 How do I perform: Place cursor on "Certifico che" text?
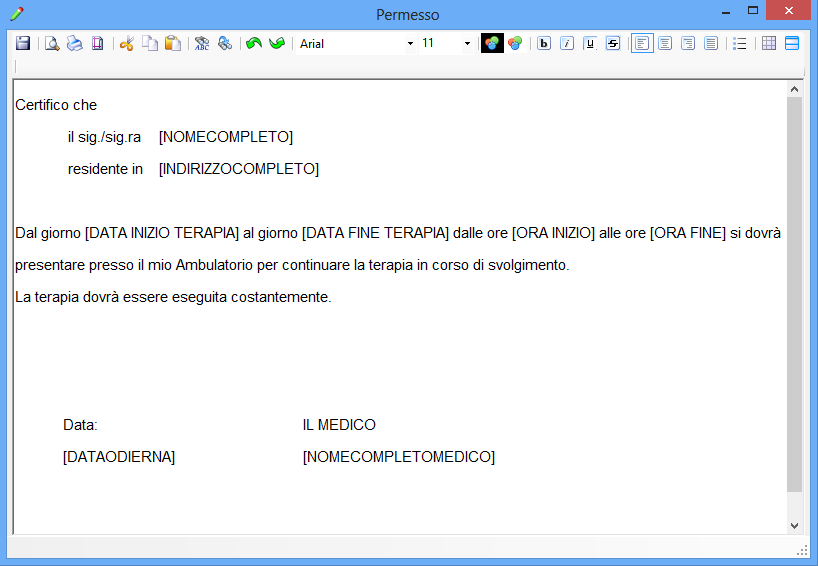tap(56, 105)
